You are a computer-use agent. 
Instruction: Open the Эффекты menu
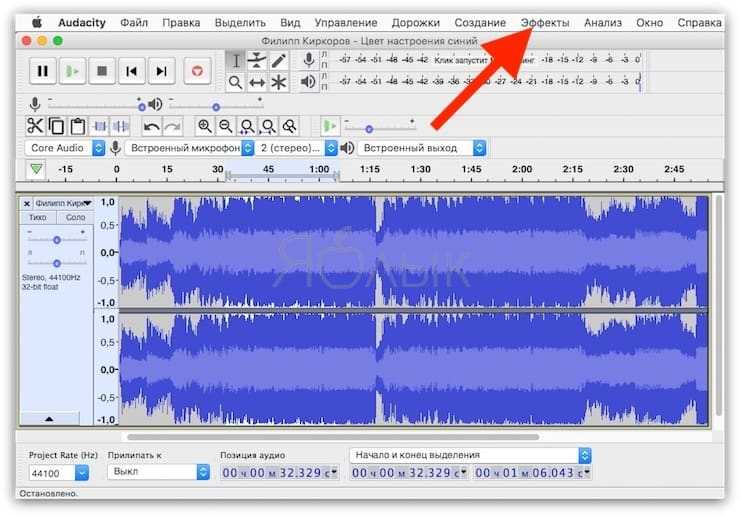click(545, 23)
